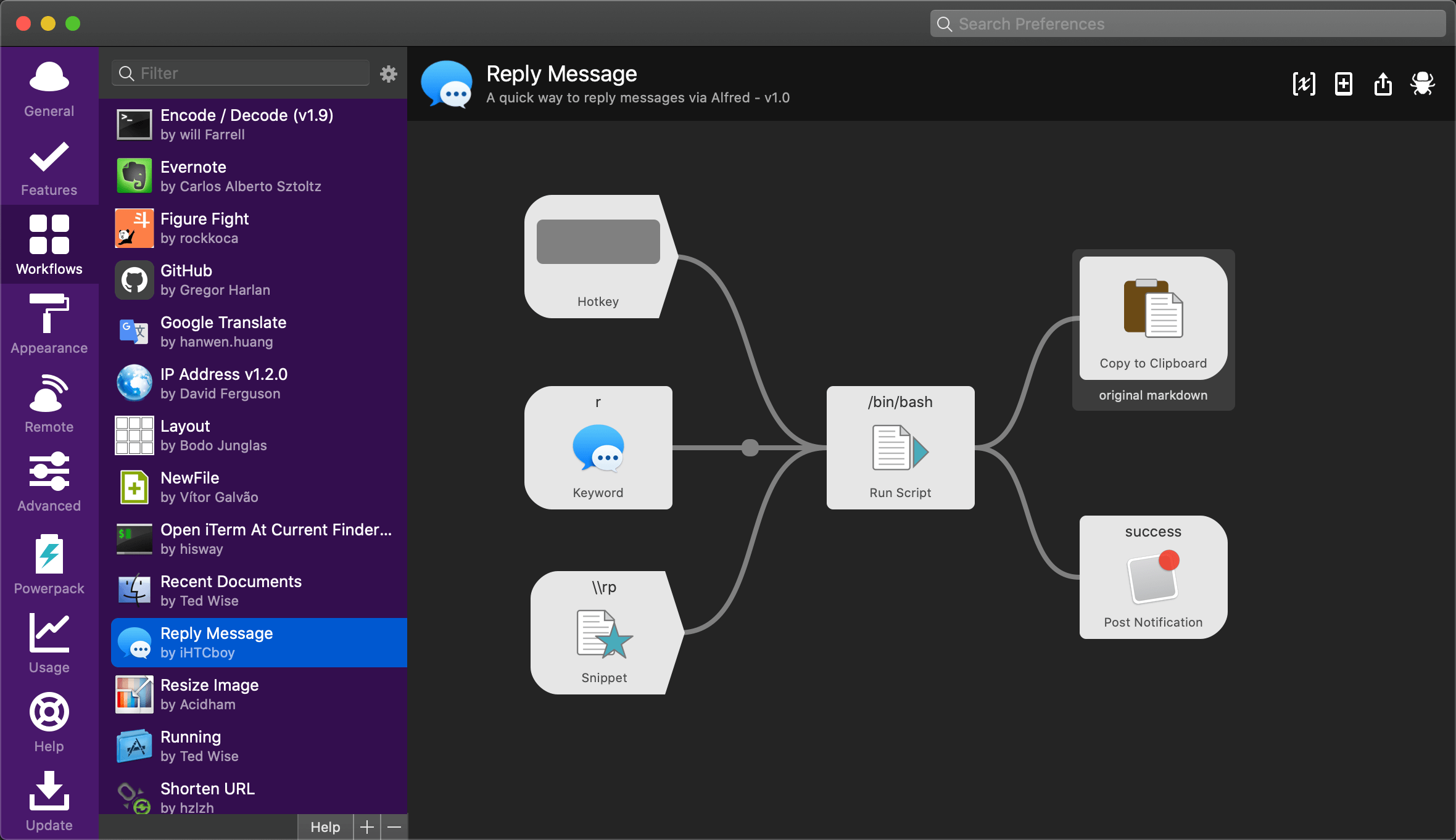The image size is (1456, 840).
Task: Click the add object plus icon
Action: click(1344, 84)
